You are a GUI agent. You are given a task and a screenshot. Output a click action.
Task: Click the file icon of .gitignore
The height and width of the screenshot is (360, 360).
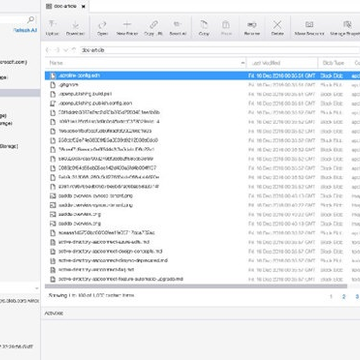pyautogui.click(x=52, y=85)
